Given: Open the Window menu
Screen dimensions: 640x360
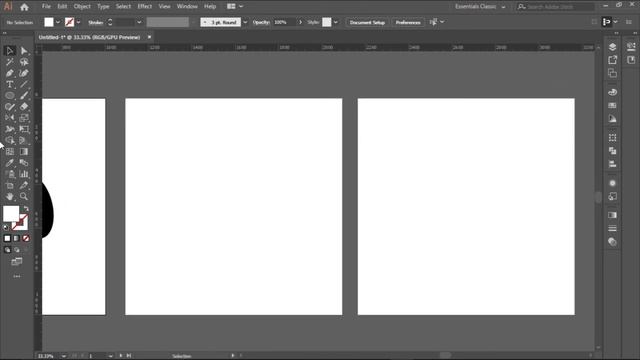Looking at the screenshot, I should pyautogui.click(x=187, y=7).
